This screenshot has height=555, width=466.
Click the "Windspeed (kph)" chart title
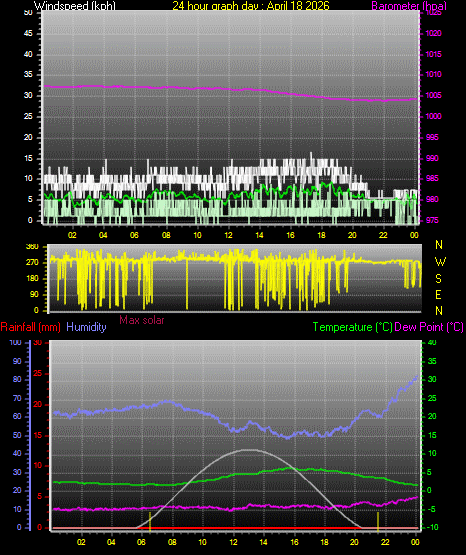75,6
